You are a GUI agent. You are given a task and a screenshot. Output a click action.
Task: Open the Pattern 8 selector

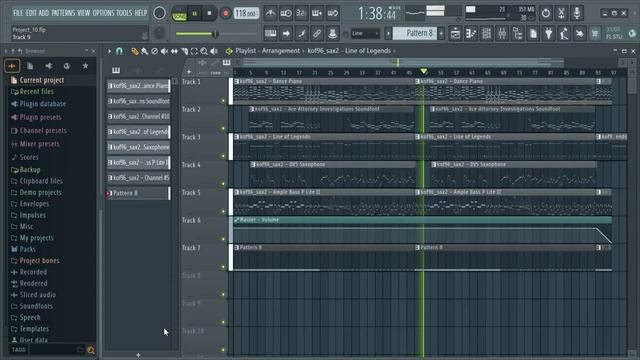tap(414, 33)
